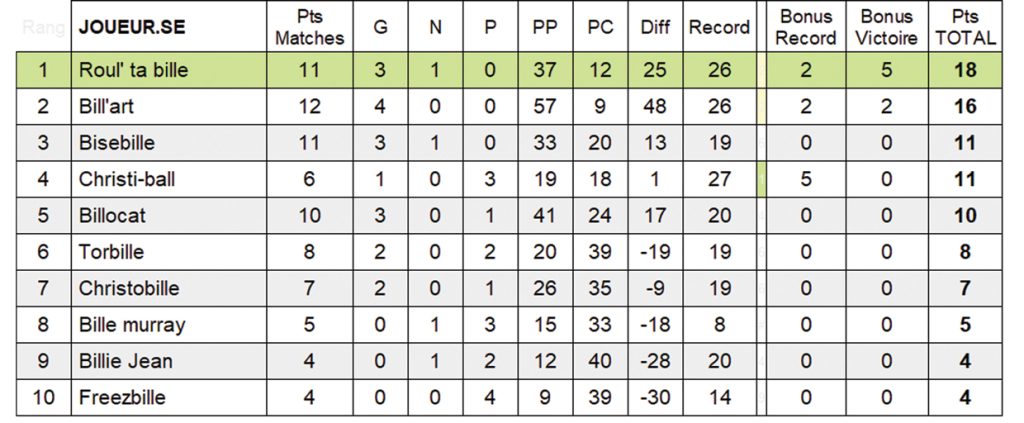The image size is (1024, 423).
Task: Click the Diff column header
Action: click(x=655, y=27)
